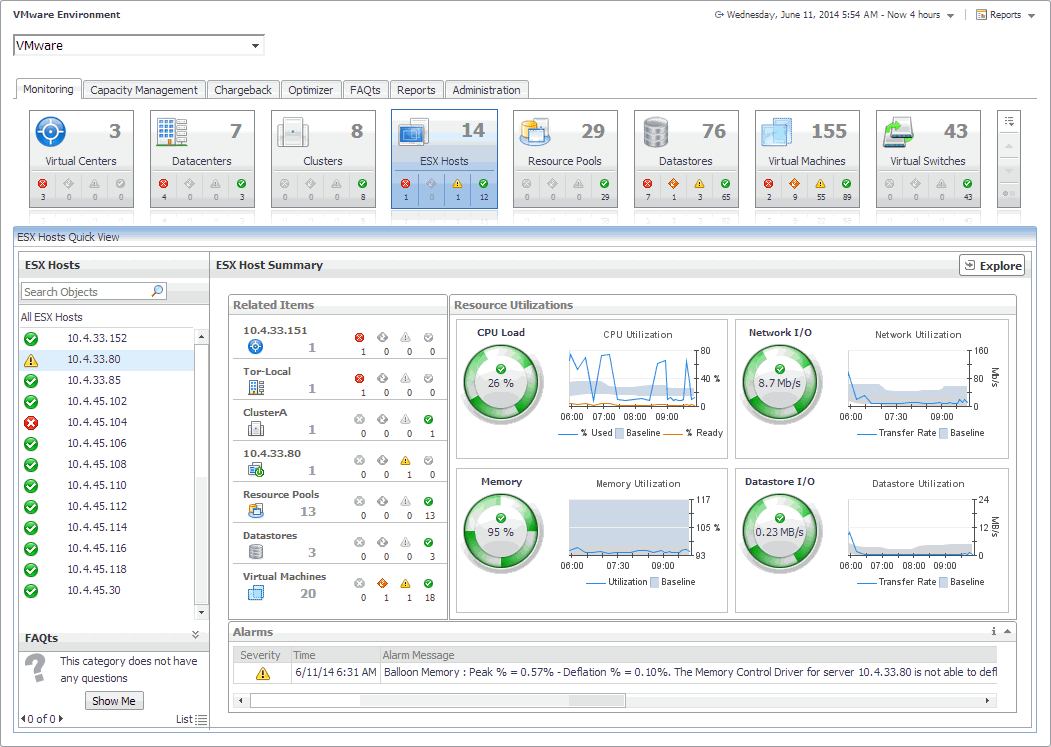Open the Chargeback tab
Viewport: 1051px width, 747px height.
coord(243,90)
